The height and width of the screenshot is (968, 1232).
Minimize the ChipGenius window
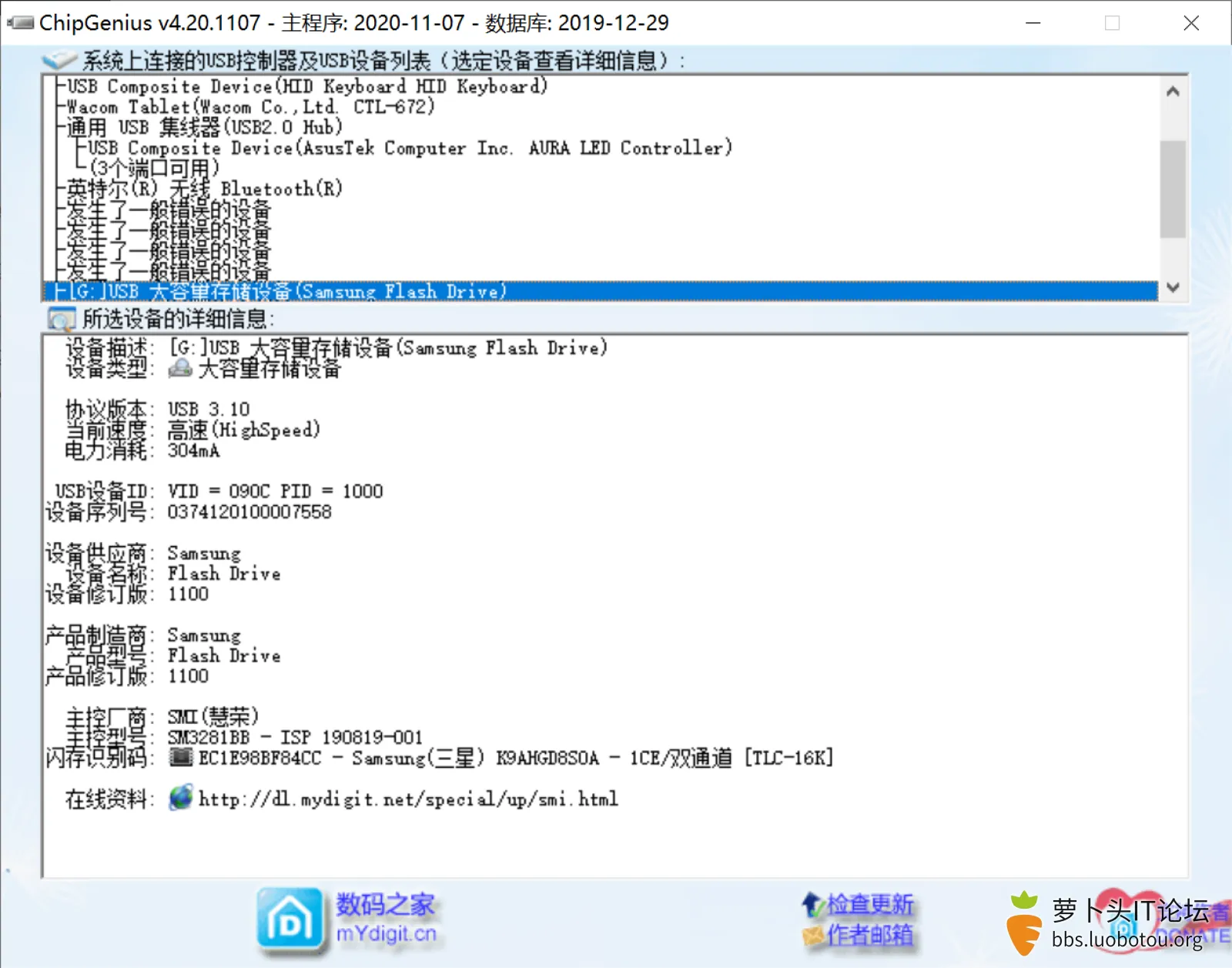click(1033, 23)
